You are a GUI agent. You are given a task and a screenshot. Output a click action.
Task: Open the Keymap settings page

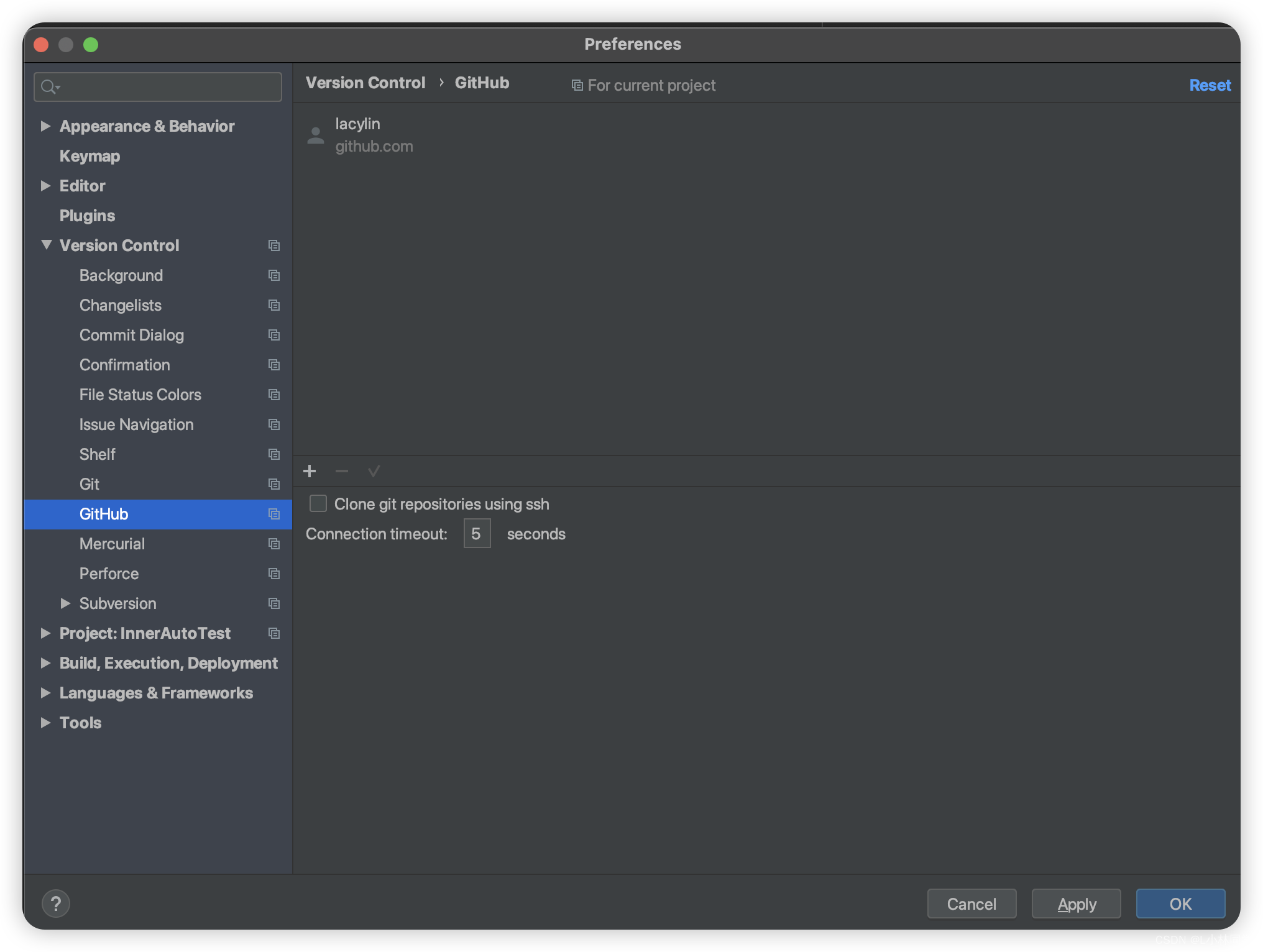[x=90, y=156]
